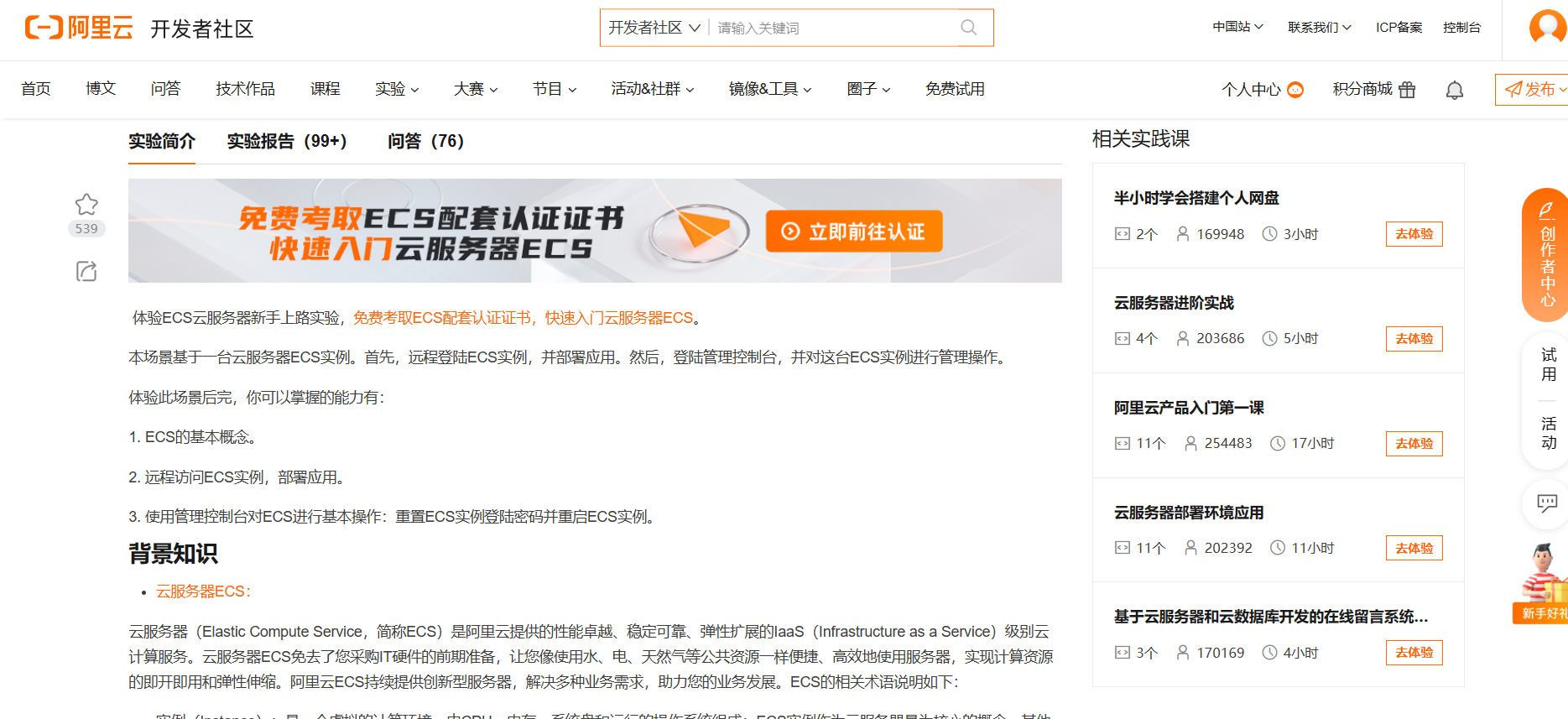The height and width of the screenshot is (719, 1568).
Task: Click the 活动 side panel button
Action: 1549,433
